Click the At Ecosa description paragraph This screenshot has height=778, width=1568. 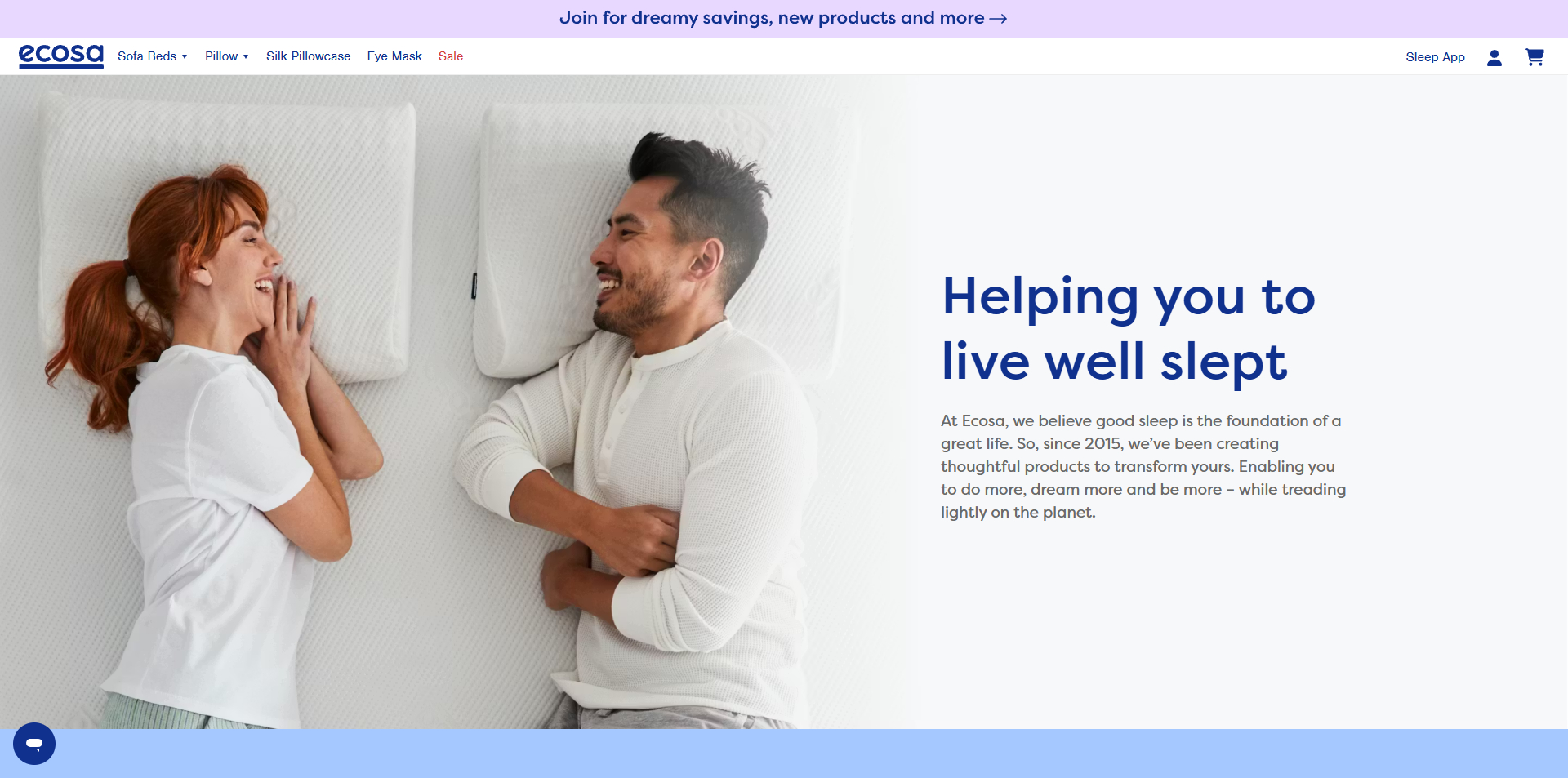pyautogui.click(x=1143, y=466)
